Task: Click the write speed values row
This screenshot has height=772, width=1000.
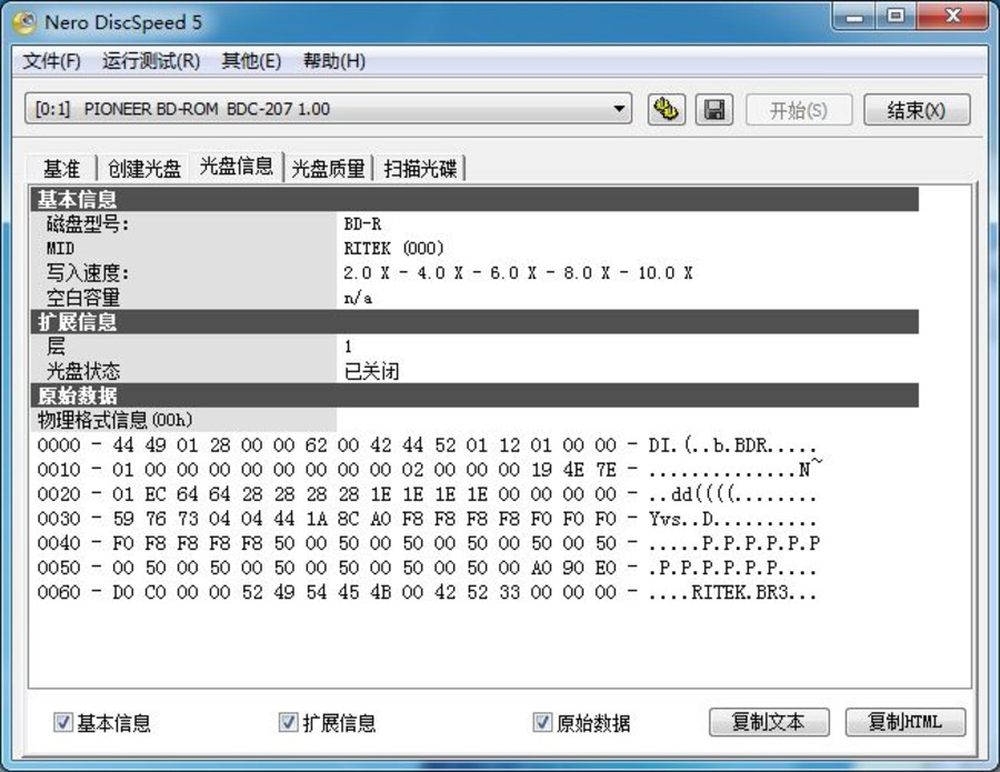Action: [x=518, y=273]
